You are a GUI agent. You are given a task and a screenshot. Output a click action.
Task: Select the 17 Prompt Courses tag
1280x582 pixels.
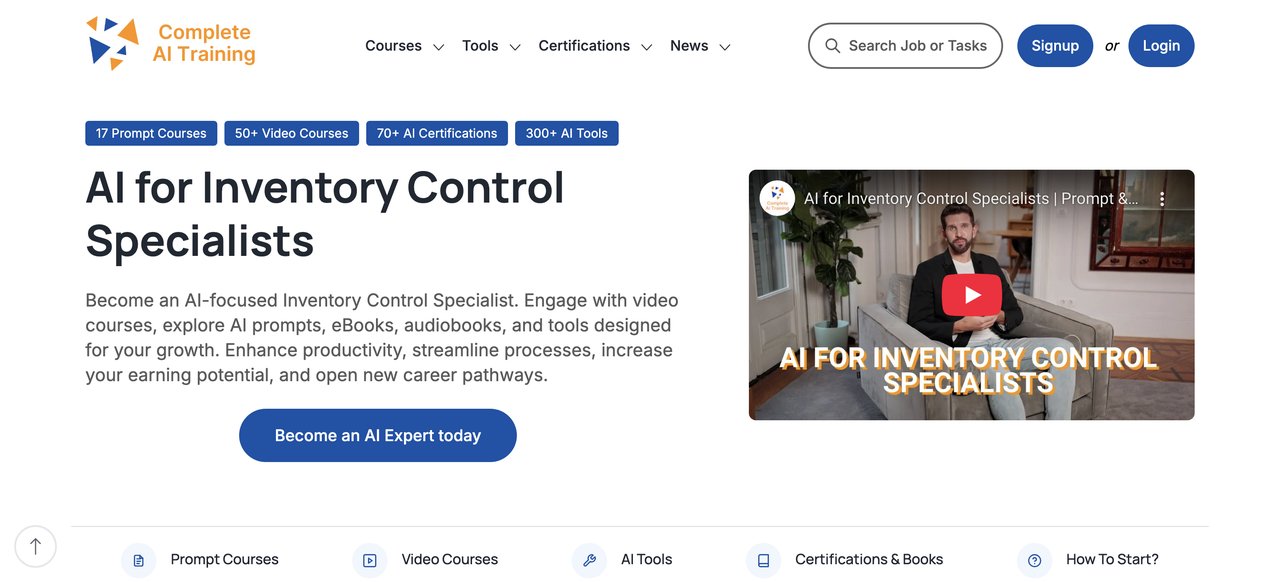click(151, 133)
